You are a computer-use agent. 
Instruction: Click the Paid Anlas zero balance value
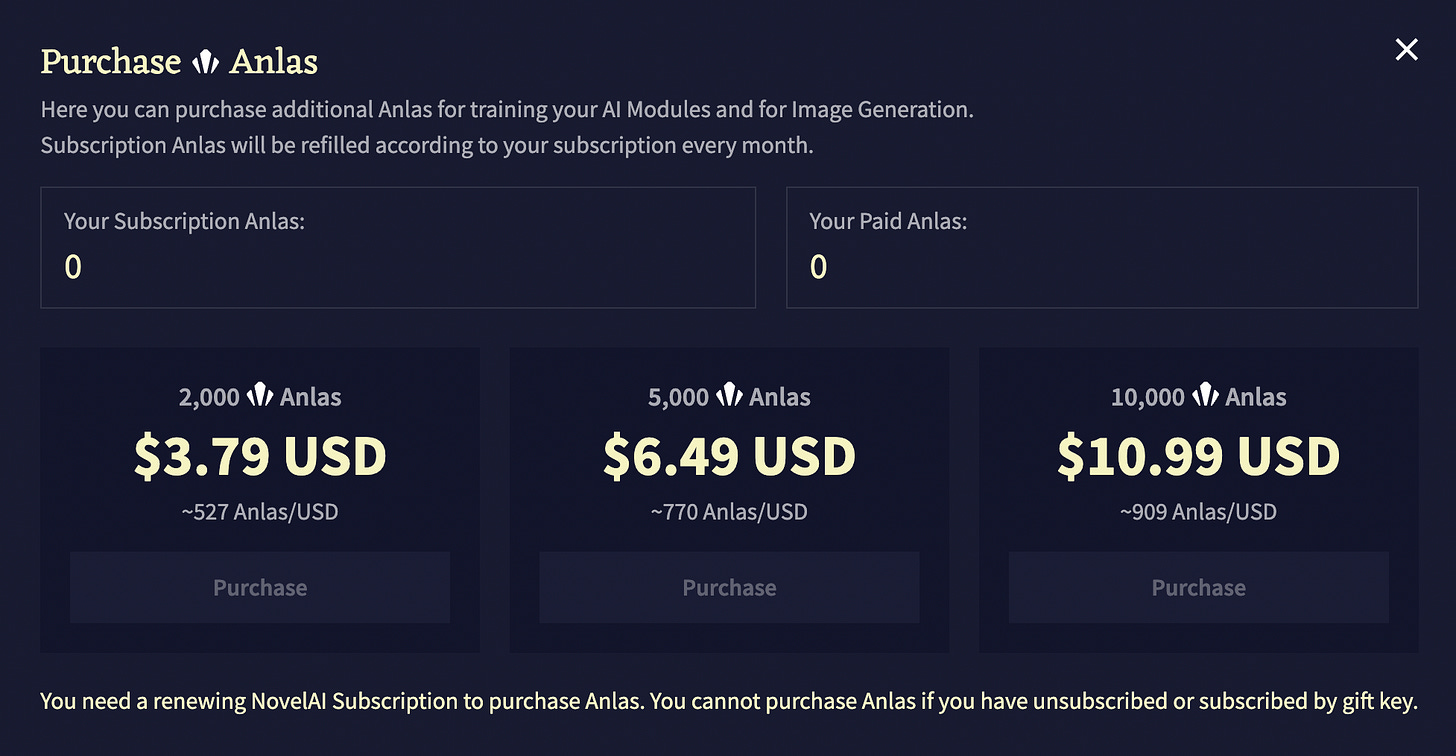pyautogui.click(x=818, y=267)
